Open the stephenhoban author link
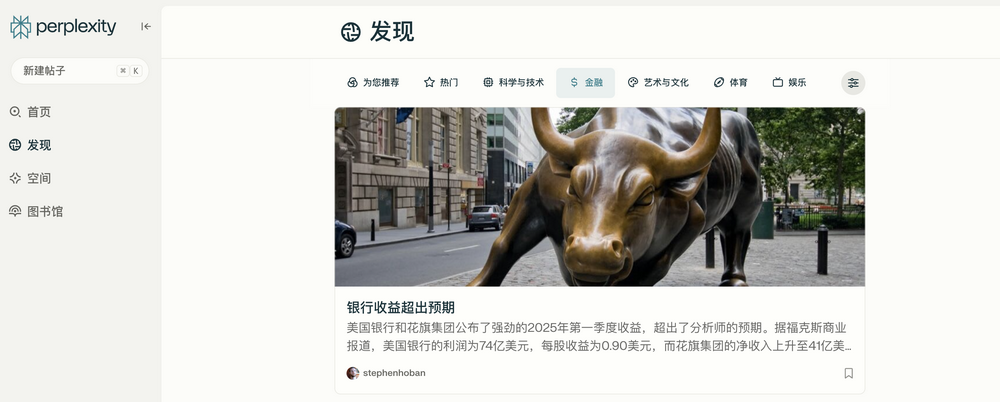 394,373
